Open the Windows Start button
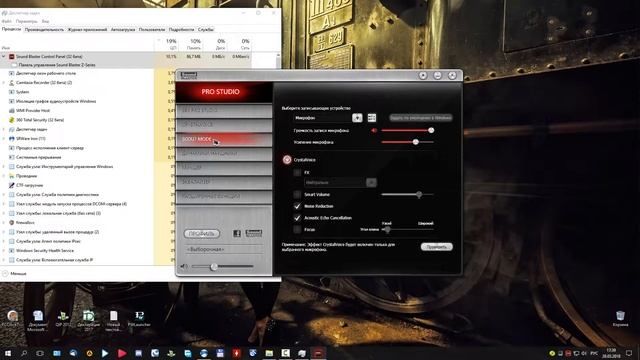This screenshot has width=640, height=360. click(x=8, y=353)
